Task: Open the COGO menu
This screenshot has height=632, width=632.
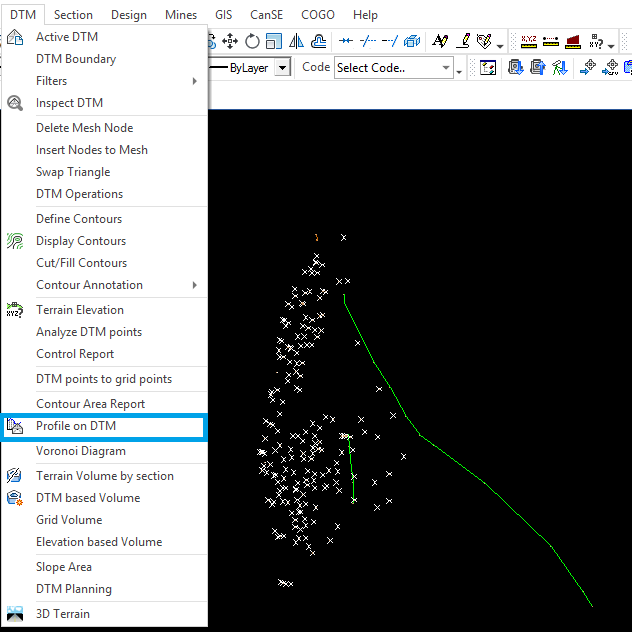Action: tap(318, 15)
